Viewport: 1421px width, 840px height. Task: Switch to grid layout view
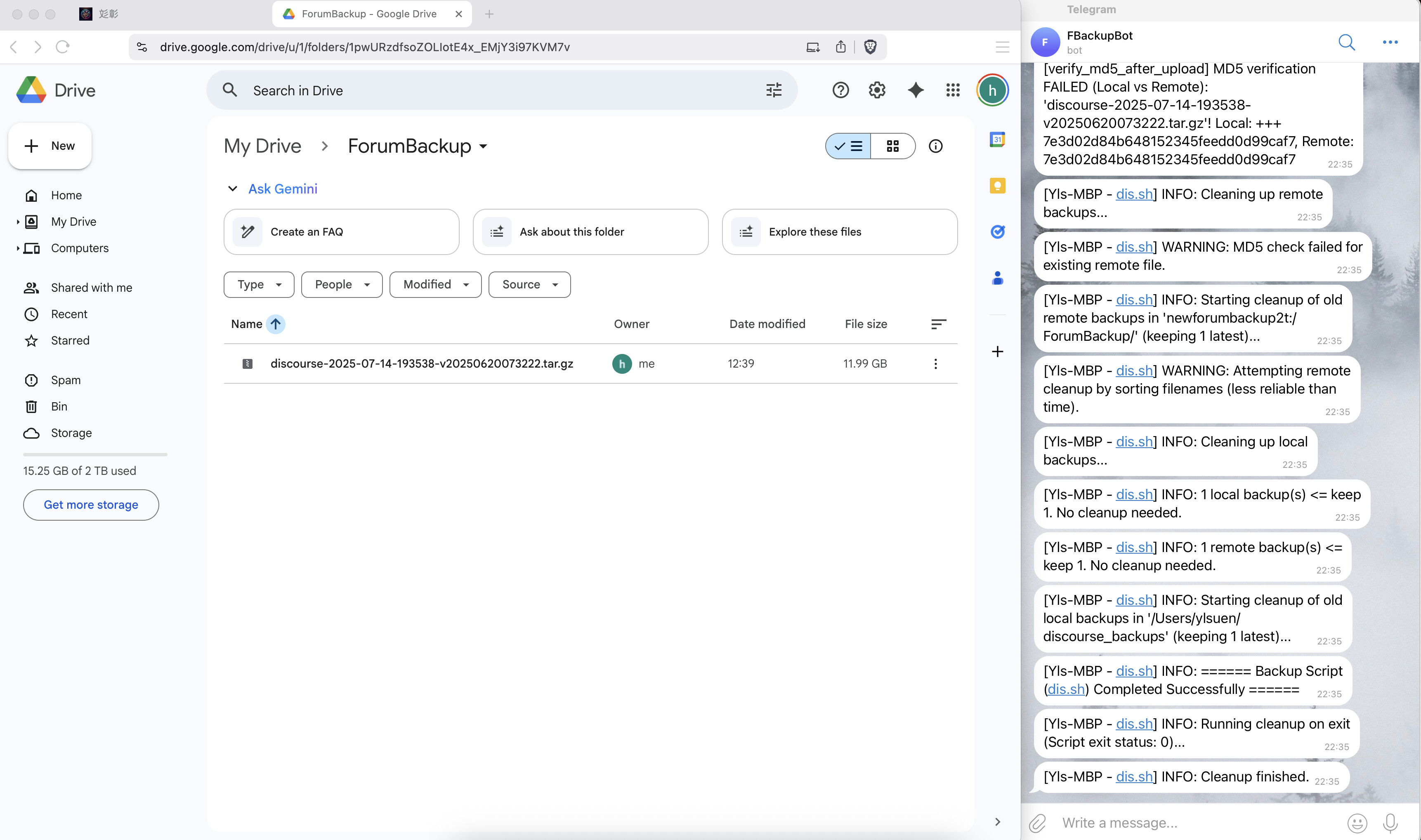(892, 146)
